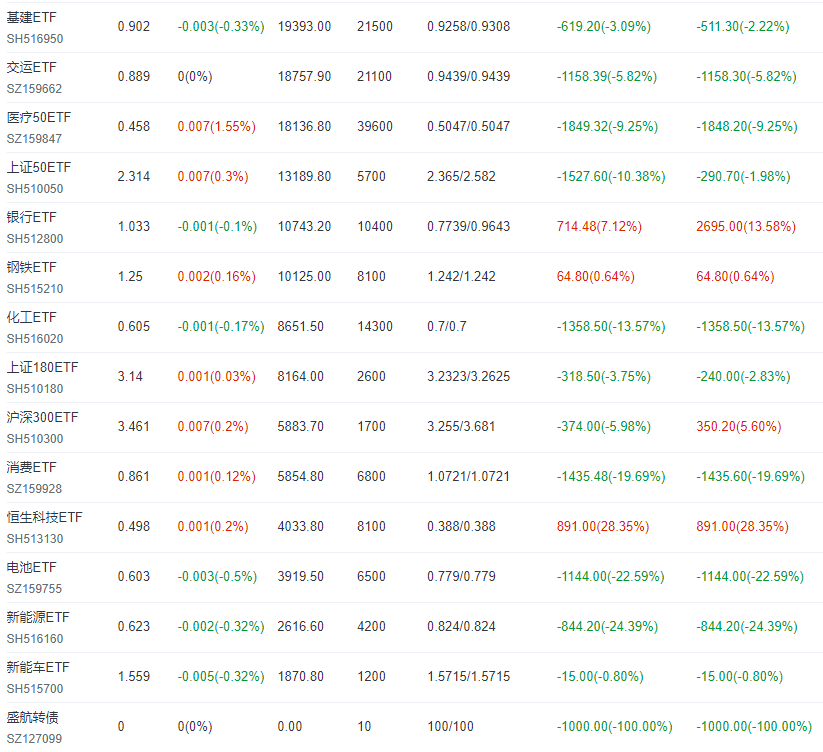Click 盛航转债 loss -1000.00(-100.00%) in floating column
The height and width of the screenshot is (752, 823).
[x=615, y=726]
